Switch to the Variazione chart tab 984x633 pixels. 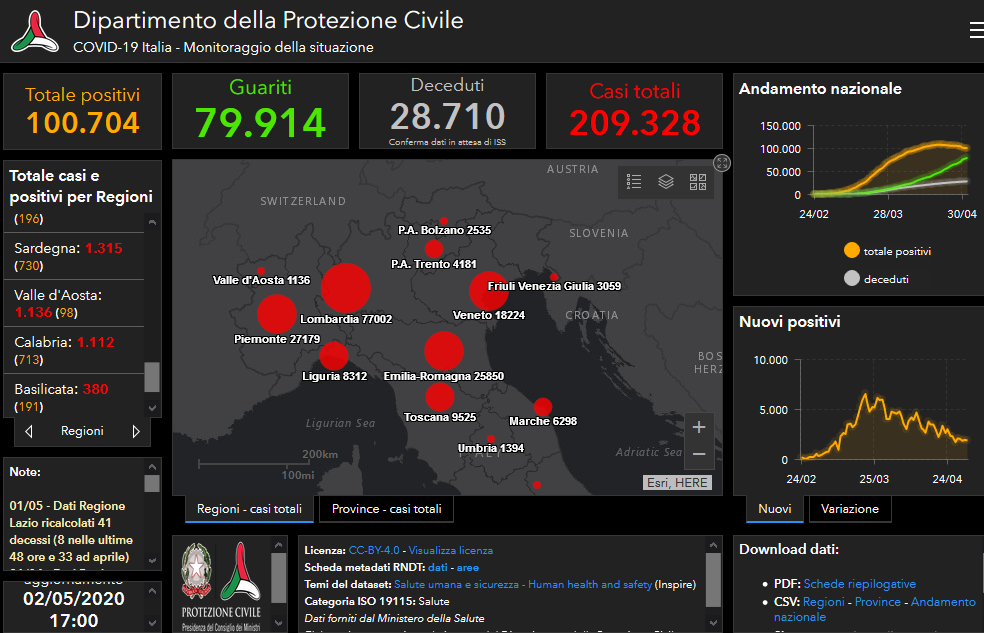click(x=849, y=509)
